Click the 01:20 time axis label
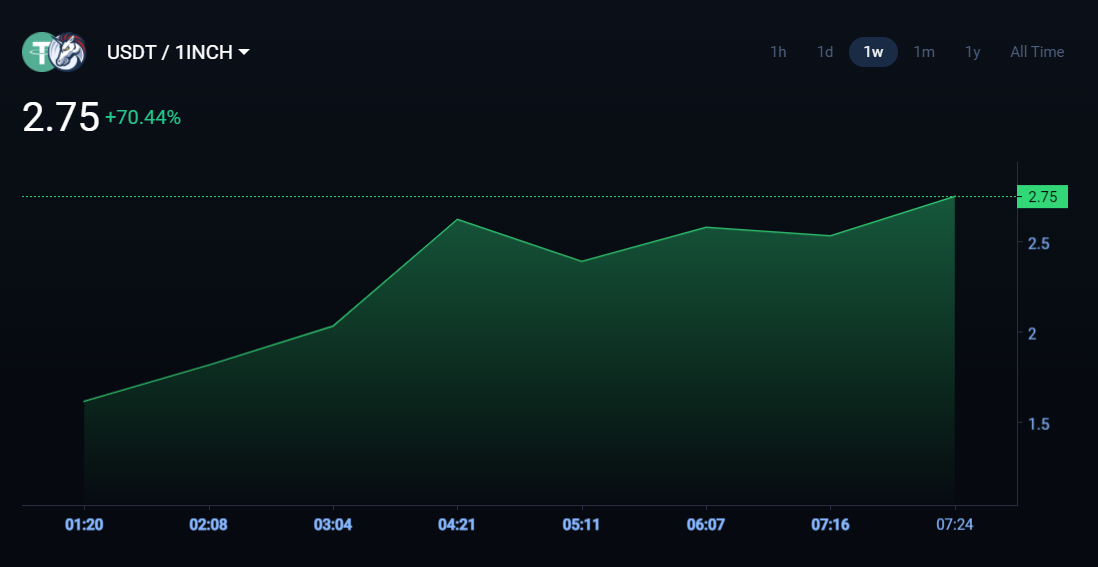The image size is (1098, 567). tap(84, 524)
